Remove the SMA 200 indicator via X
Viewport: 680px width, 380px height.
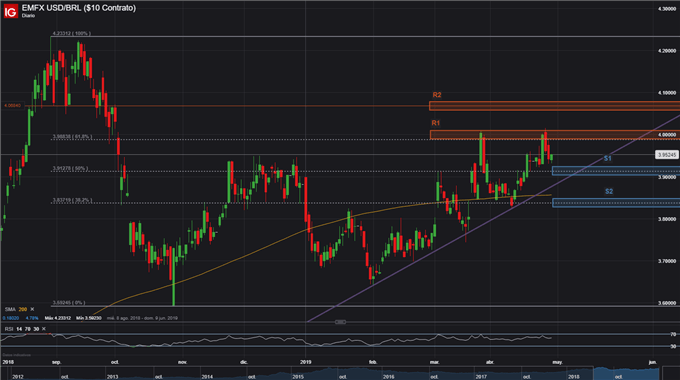tap(33, 309)
